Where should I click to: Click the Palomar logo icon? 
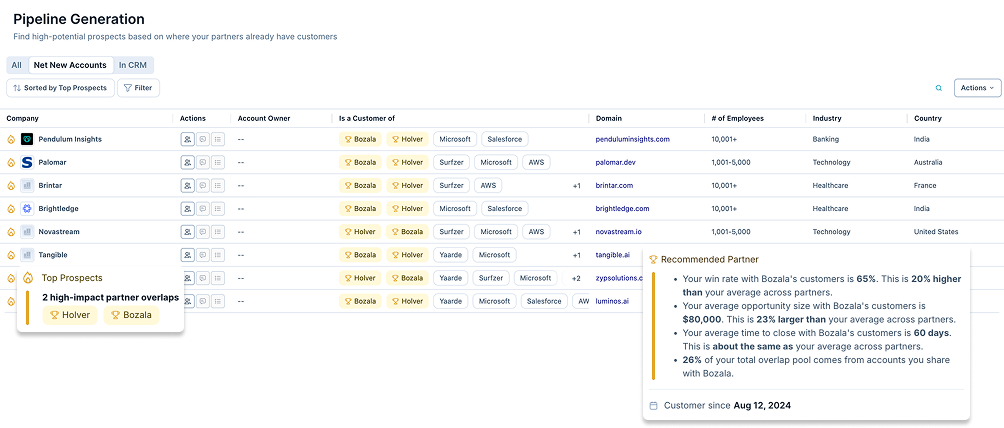(27, 162)
